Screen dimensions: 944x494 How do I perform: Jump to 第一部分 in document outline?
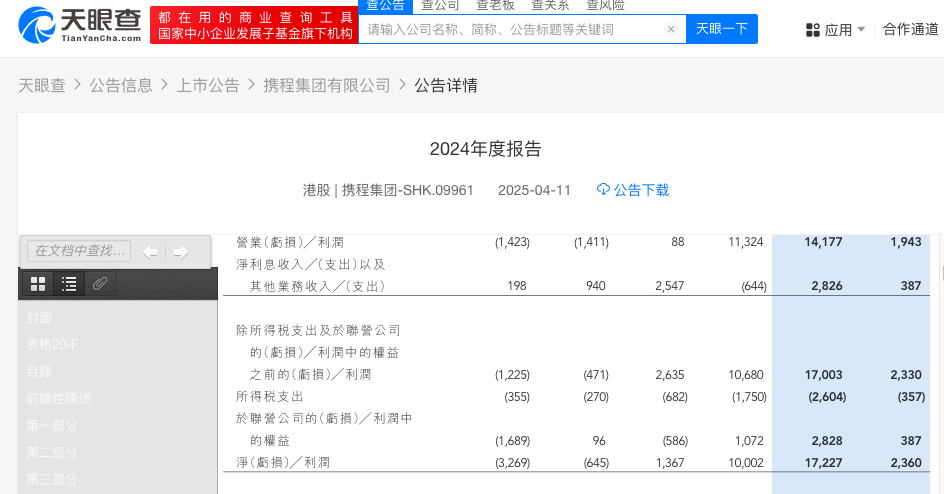52,426
